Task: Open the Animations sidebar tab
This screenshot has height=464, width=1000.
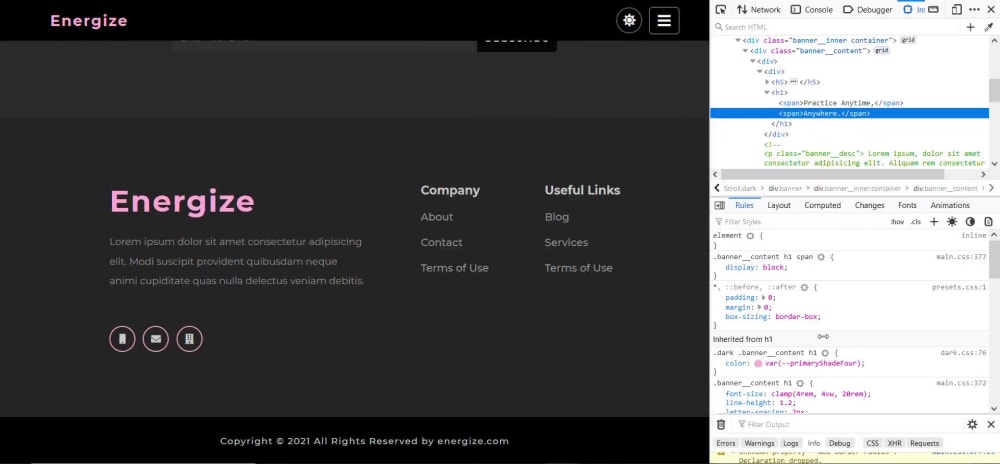Action: pyautogui.click(x=950, y=205)
